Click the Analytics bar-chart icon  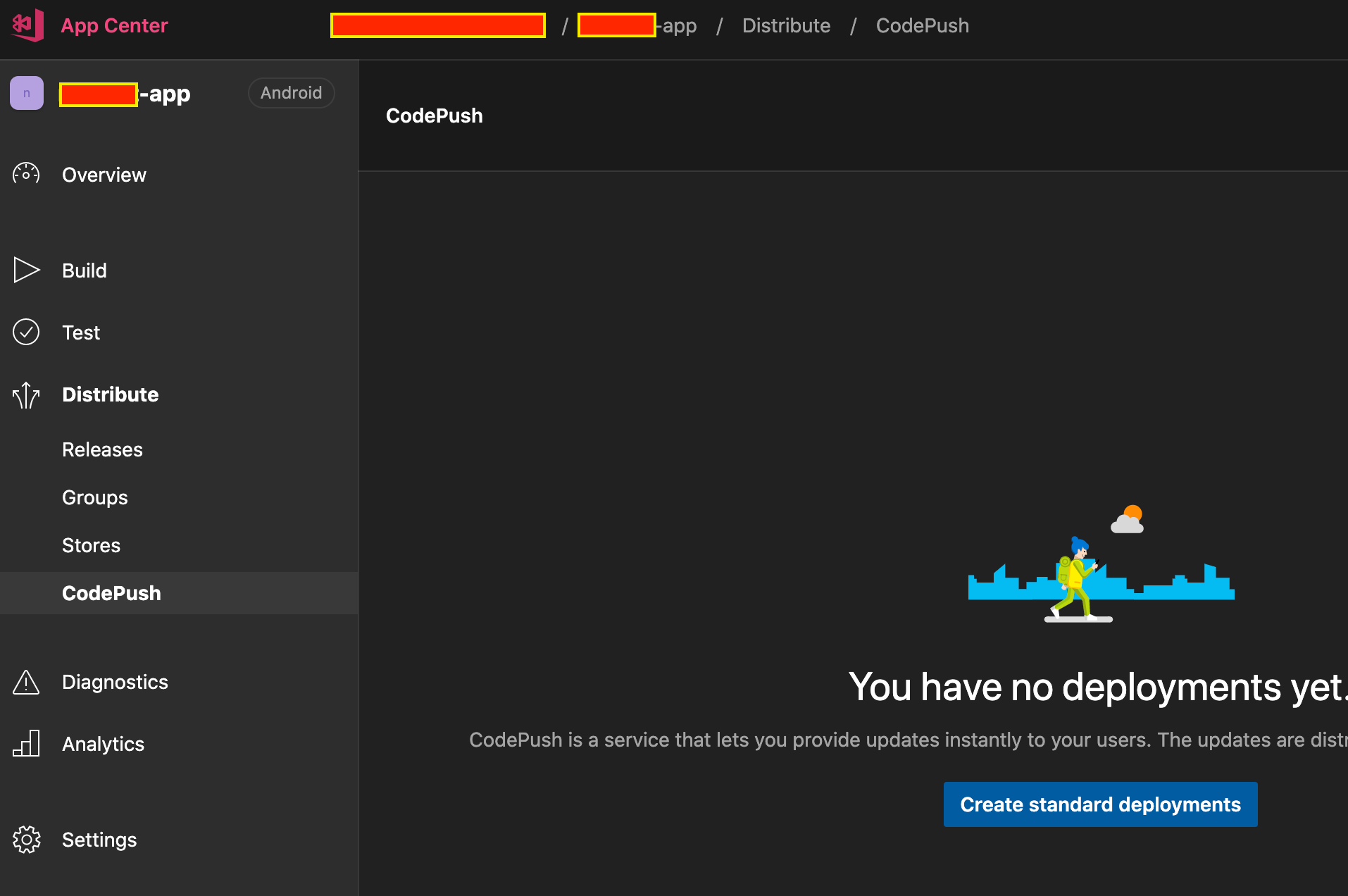[x=27, y=743]
